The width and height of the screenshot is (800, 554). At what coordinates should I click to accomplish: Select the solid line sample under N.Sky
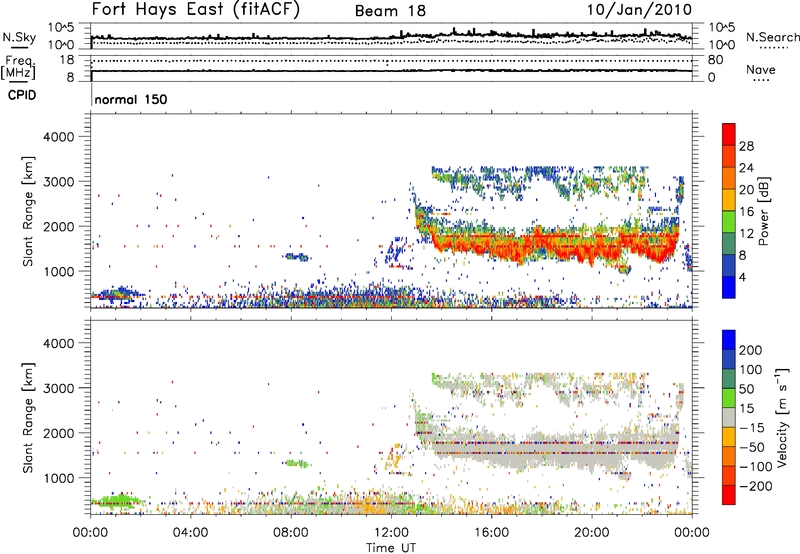click(19, 47)
